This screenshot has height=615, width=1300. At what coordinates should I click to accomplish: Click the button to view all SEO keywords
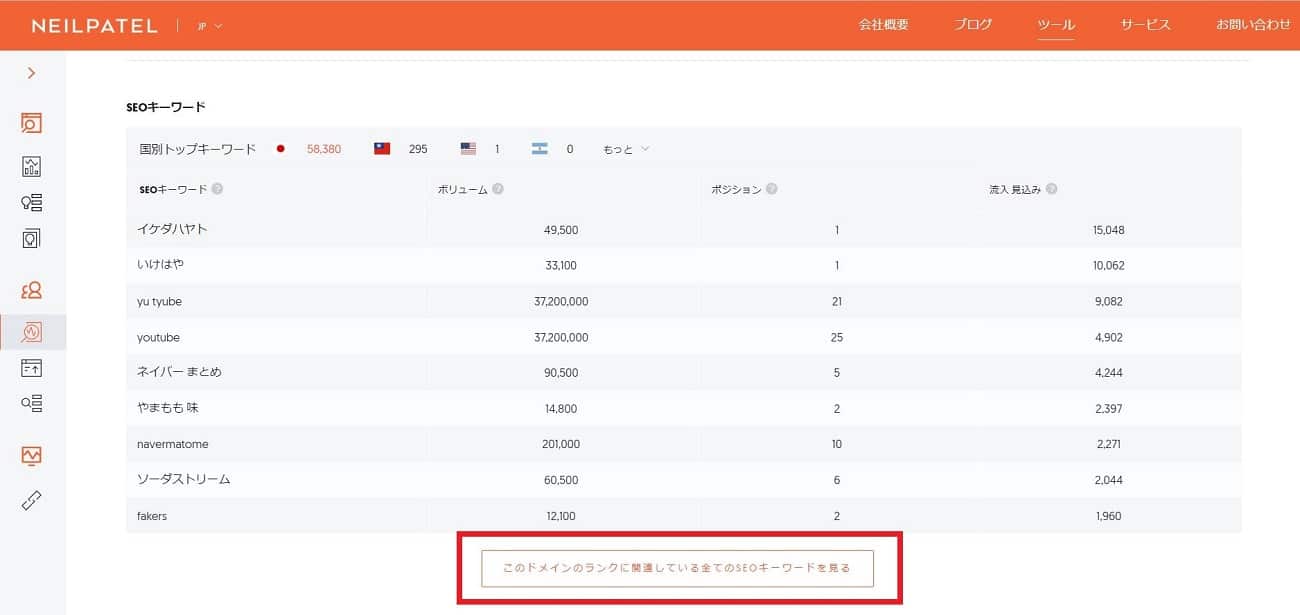[677, 568]
